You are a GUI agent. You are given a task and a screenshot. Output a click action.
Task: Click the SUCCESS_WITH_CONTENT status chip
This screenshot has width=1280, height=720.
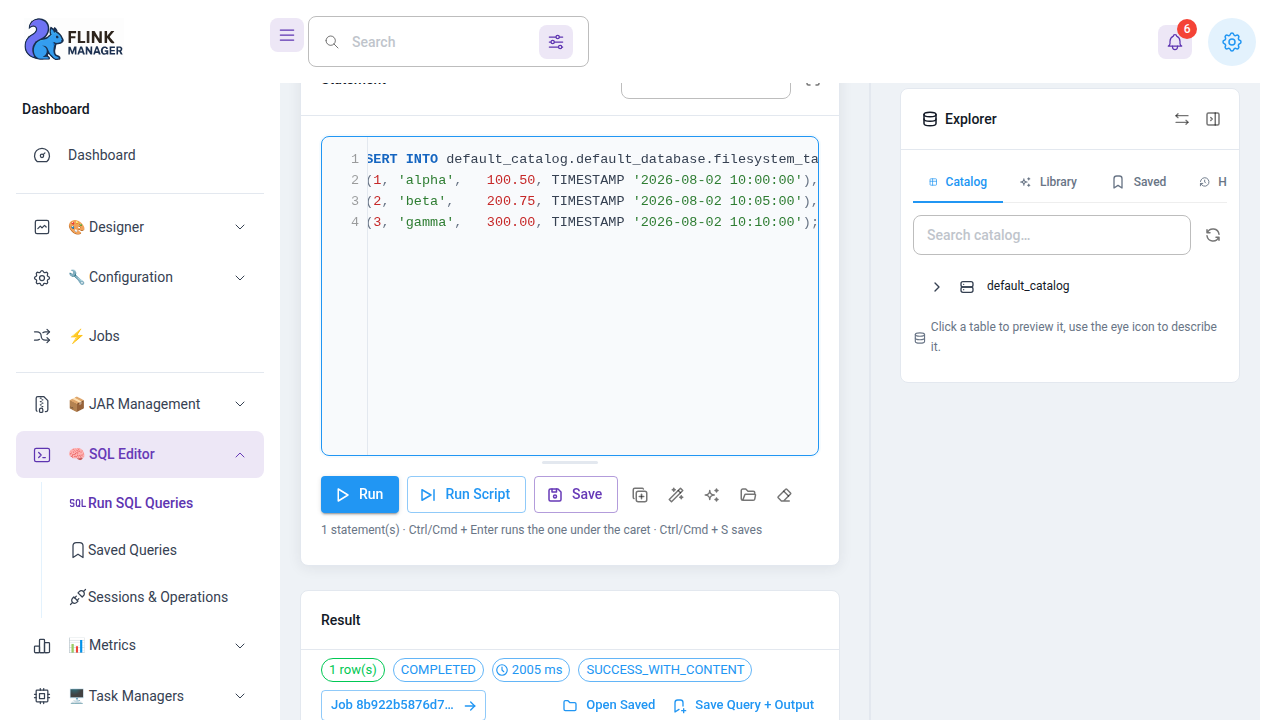(665, 670)
